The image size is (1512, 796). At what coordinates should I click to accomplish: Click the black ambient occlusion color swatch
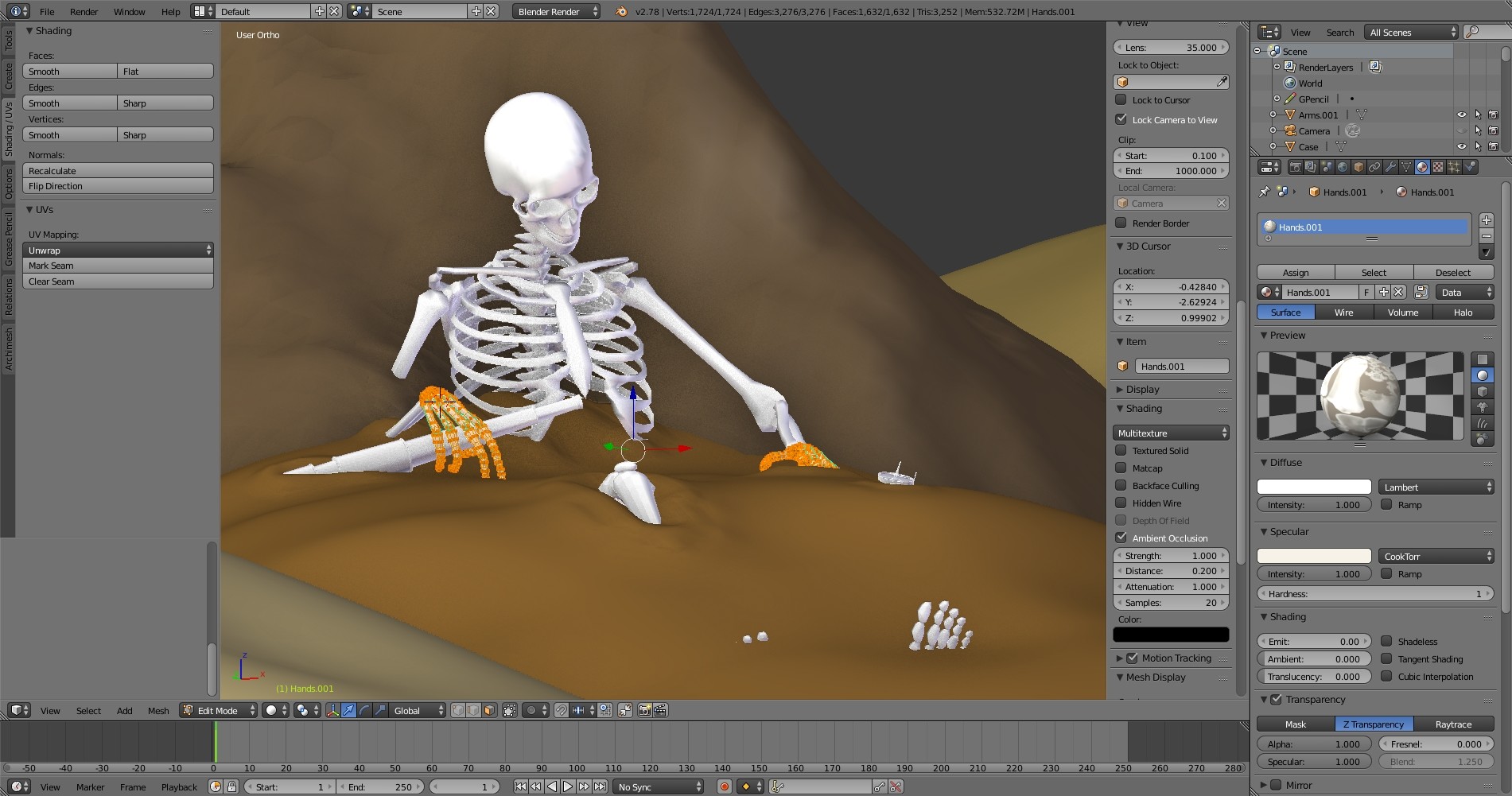pos(1170,635)
